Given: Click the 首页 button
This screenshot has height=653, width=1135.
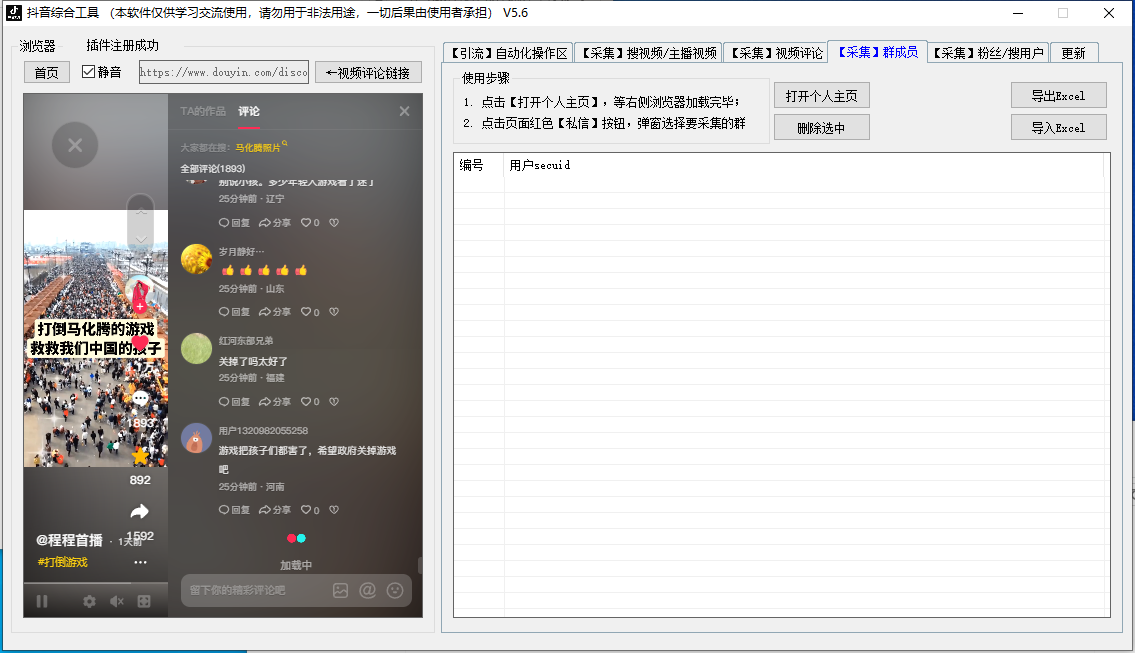Looking at the screenshot, I should coord(47,72).
